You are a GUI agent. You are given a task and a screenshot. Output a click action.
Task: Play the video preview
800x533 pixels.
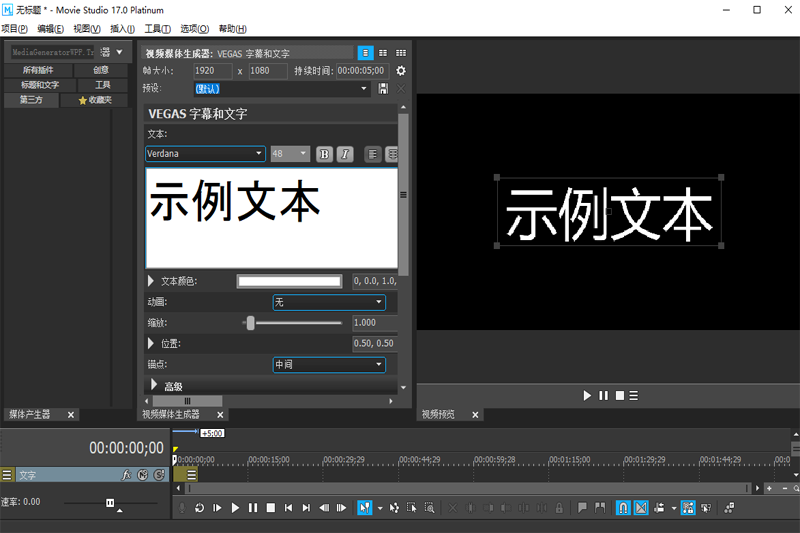587,396
